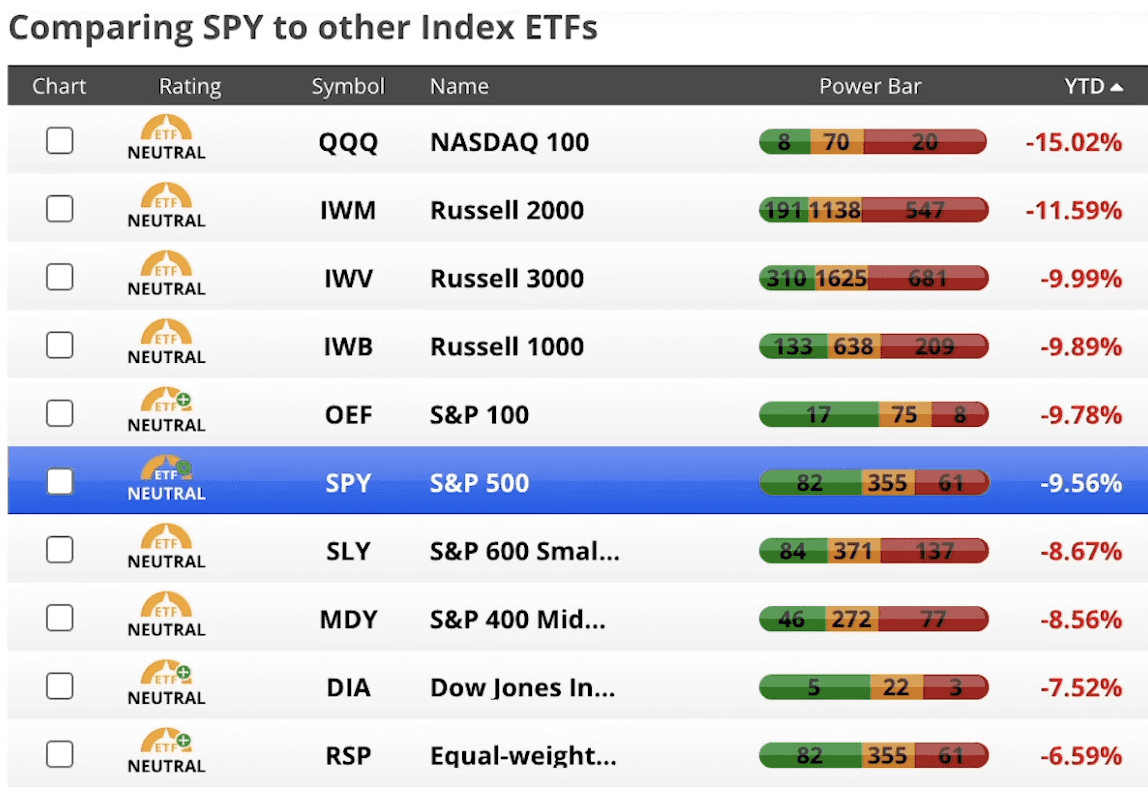Tick the chart checkbox for DIA
The height and width of the screenshot is (794, 1148).
(x=59, y=686)
